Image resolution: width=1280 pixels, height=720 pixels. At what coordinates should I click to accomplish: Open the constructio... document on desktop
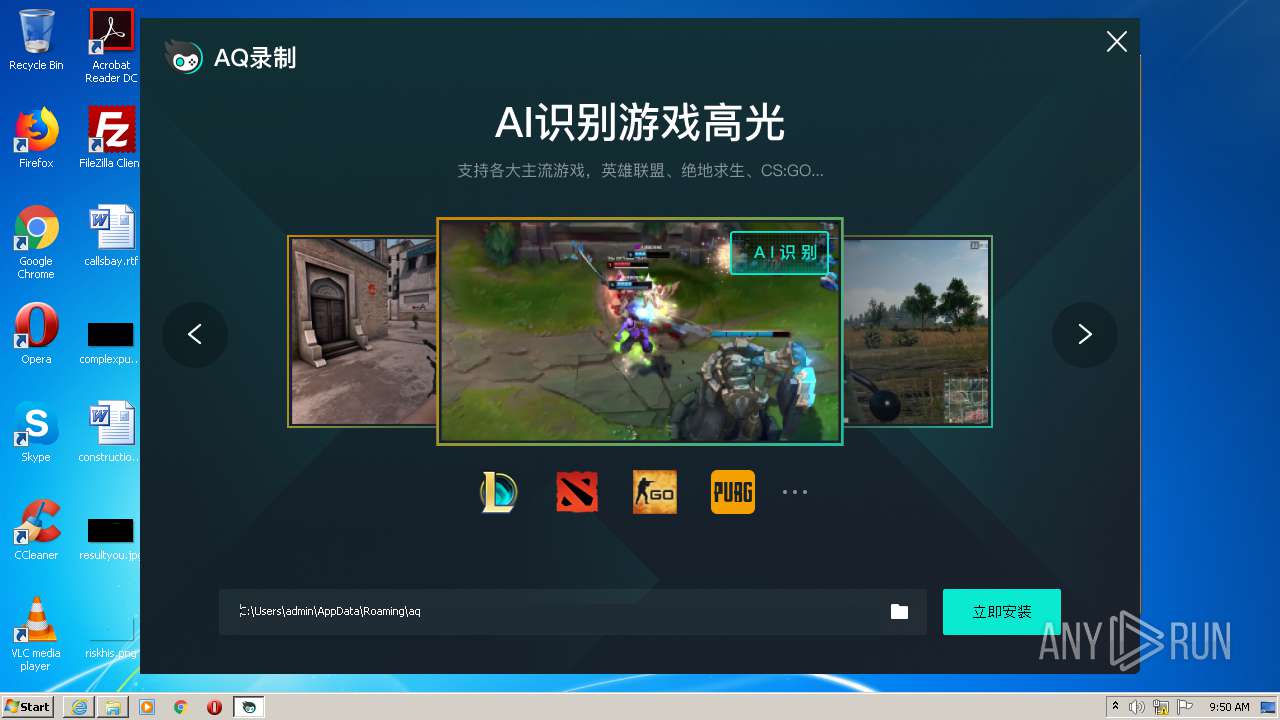tap(111, 432)
